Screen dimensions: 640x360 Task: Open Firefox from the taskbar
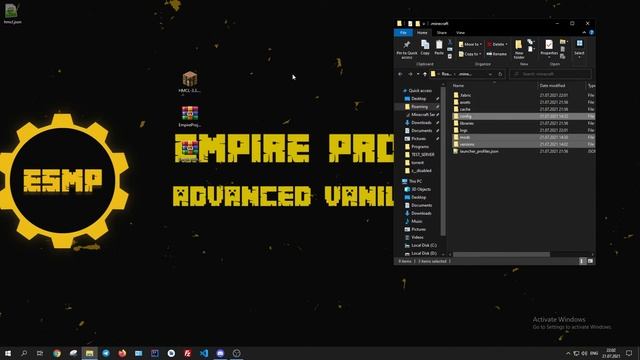click(122, 353)
